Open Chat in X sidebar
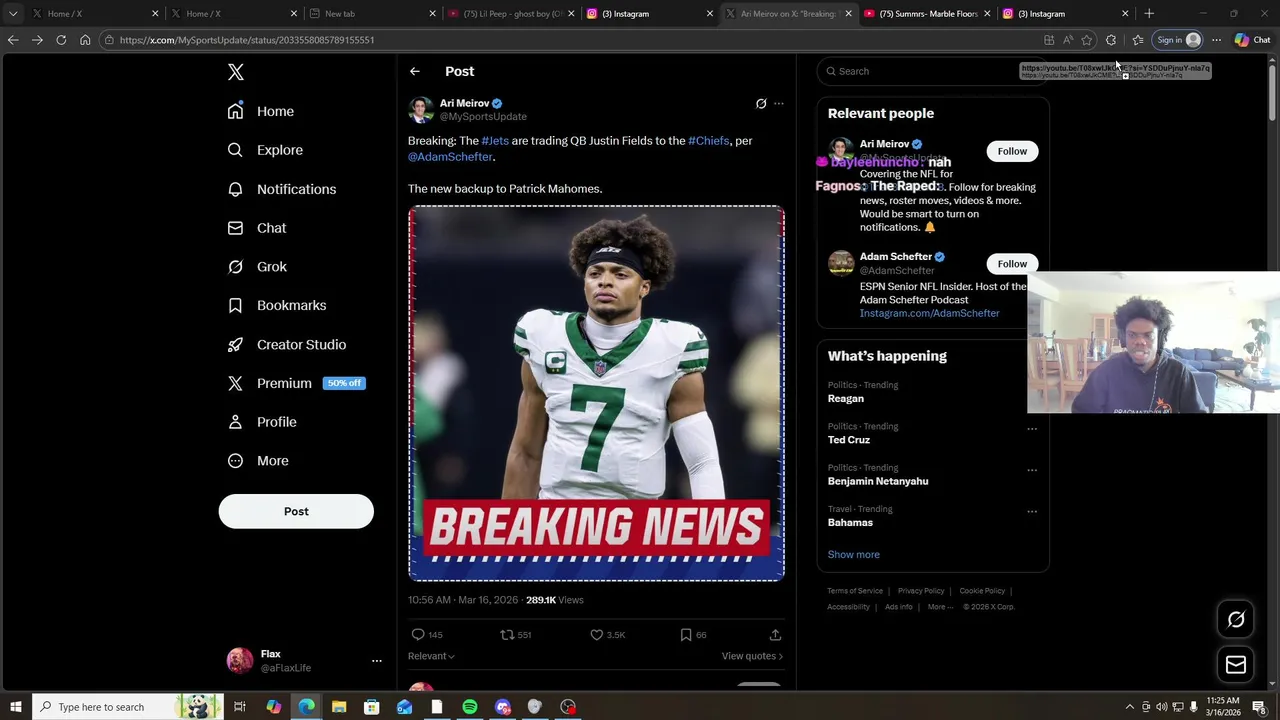This screenshot has width=1280, height=720. (256, 228)
